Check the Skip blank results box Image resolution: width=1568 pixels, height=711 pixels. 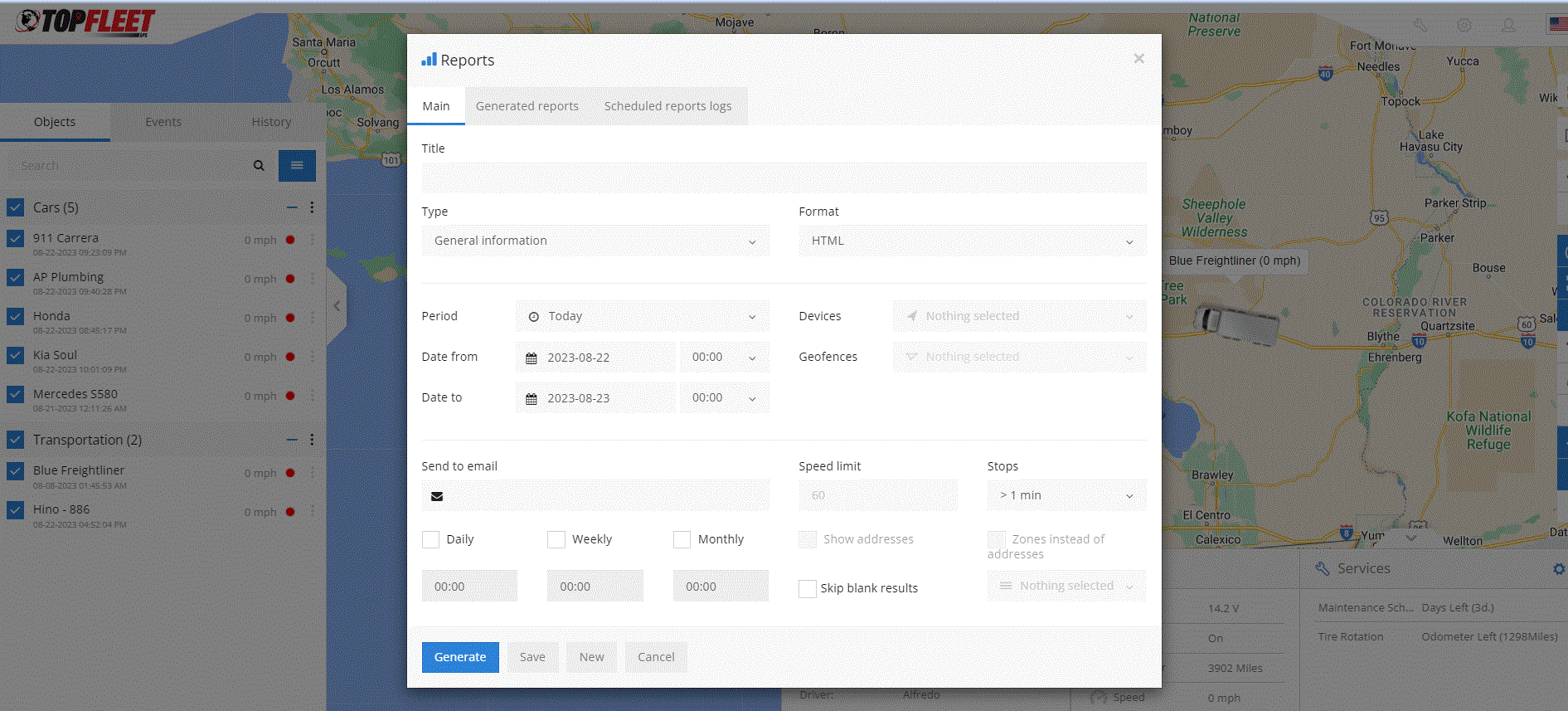tap(807, 589)
